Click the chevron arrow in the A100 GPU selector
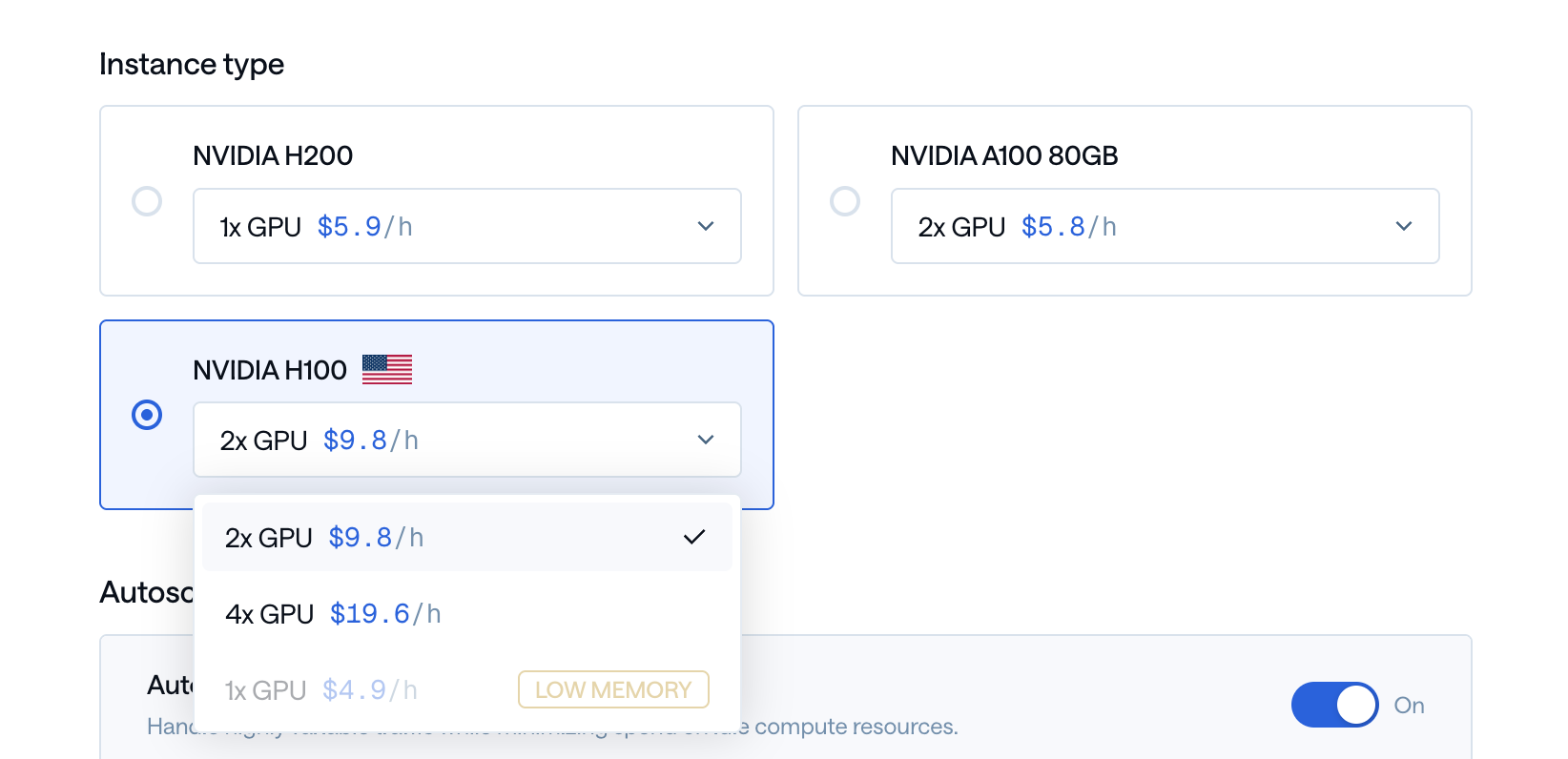The width and height of the screenshot is (1568, 759). (1404, 226)
